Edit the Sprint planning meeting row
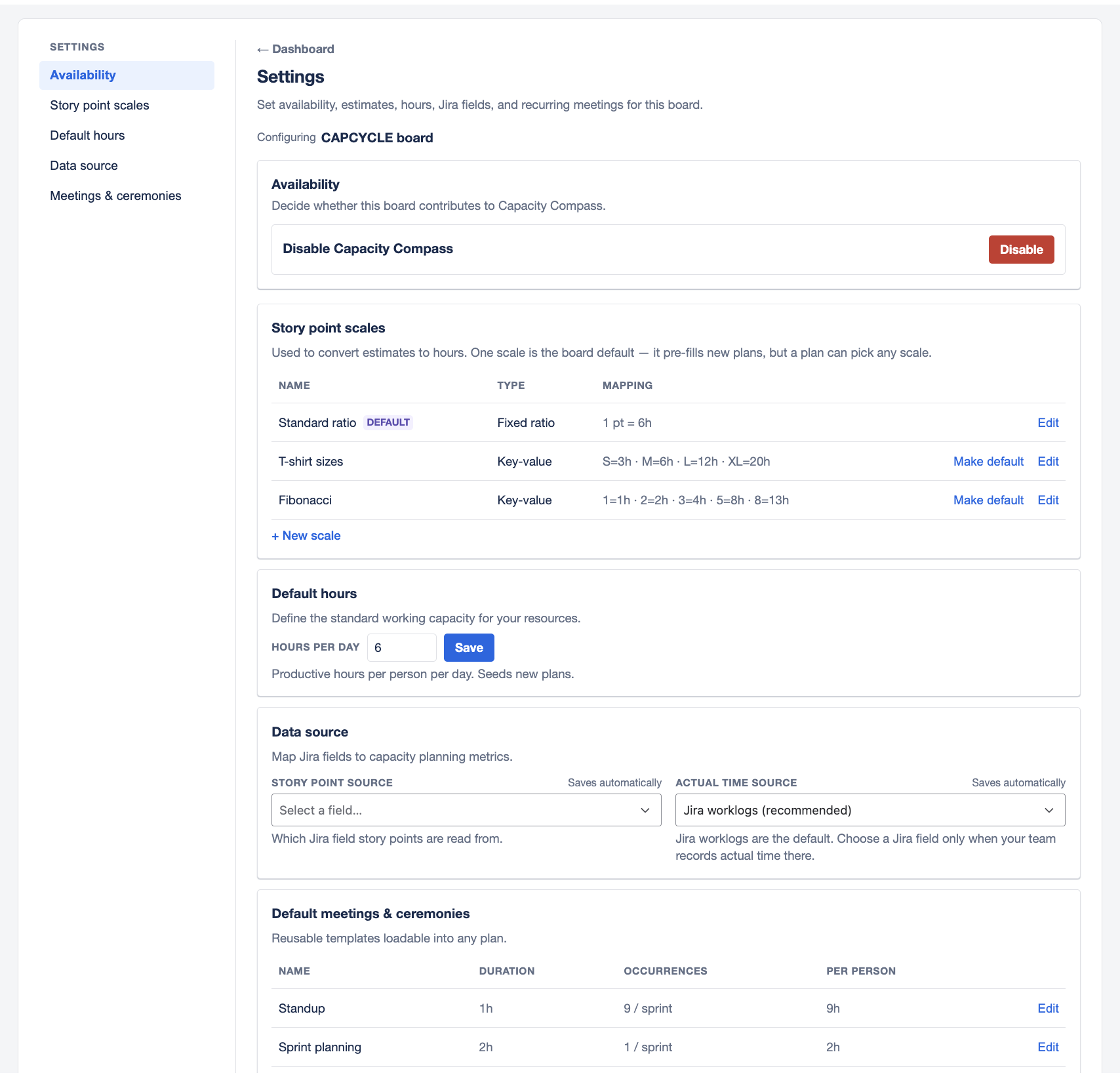1120x1090 pixels. pyautogui.click(x=1048, y=1047)
